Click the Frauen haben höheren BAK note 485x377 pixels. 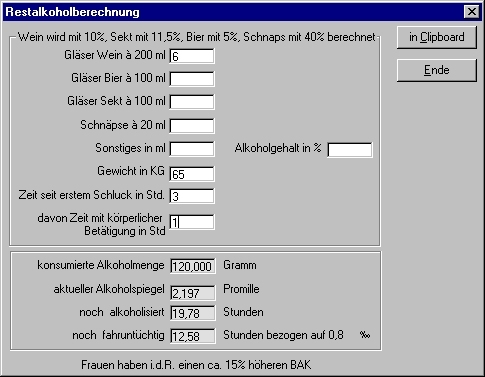(196, 365)
